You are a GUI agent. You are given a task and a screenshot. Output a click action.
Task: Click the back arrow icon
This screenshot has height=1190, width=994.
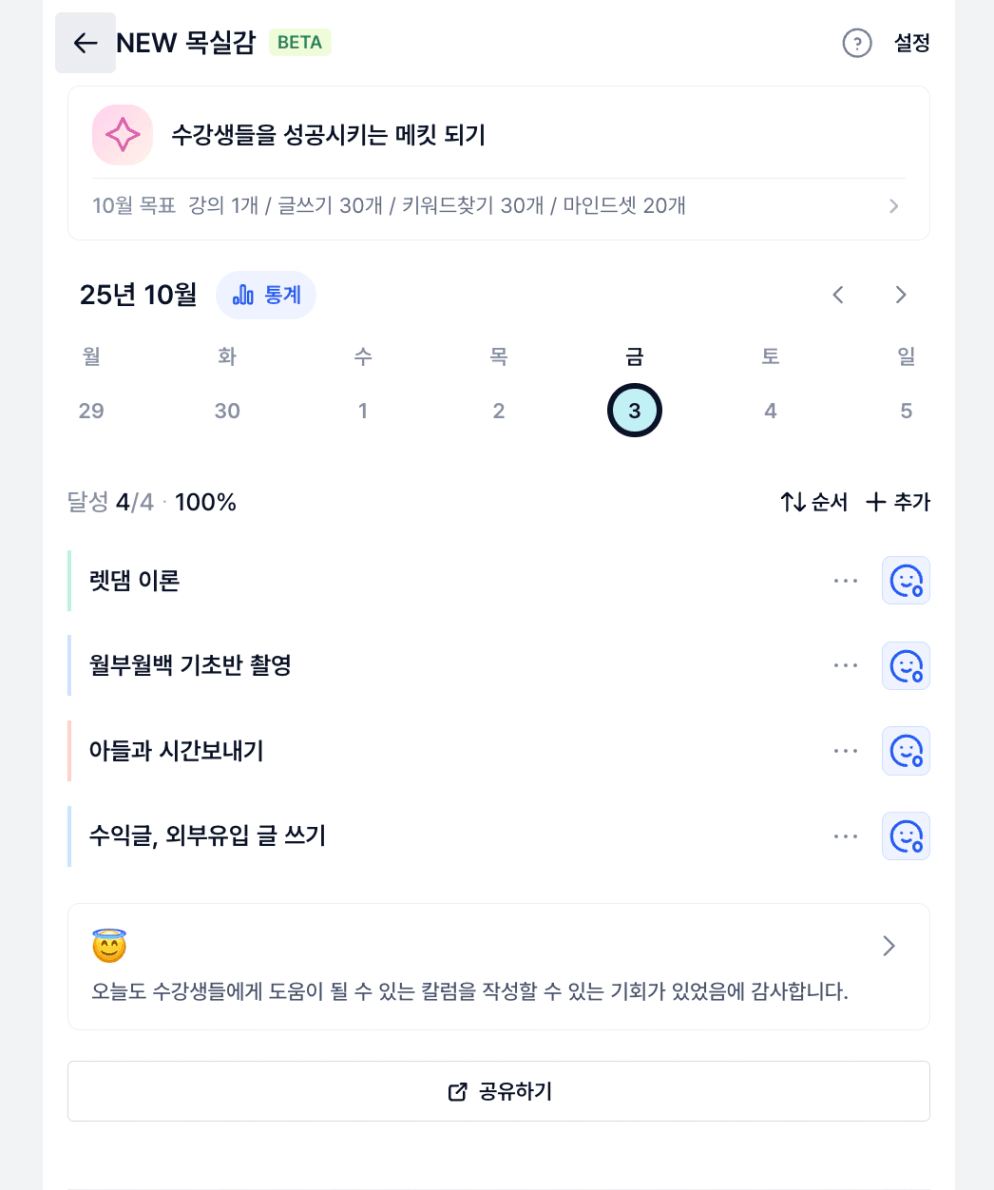(x=85, y=43)
